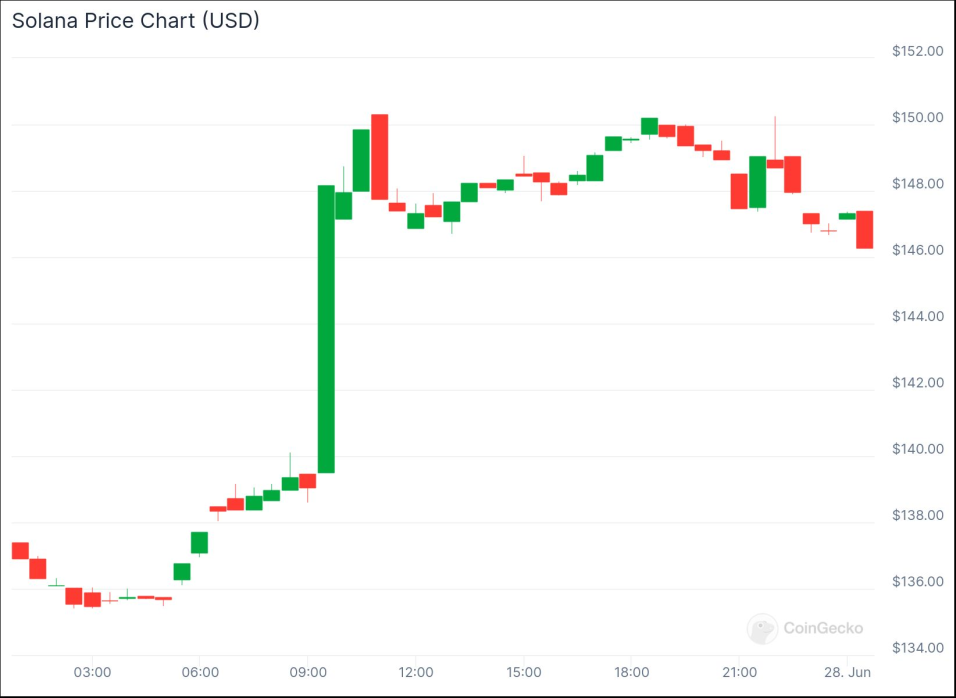Click the 28. Jun date label
956x698 pixels.
[x=847, y=672]
